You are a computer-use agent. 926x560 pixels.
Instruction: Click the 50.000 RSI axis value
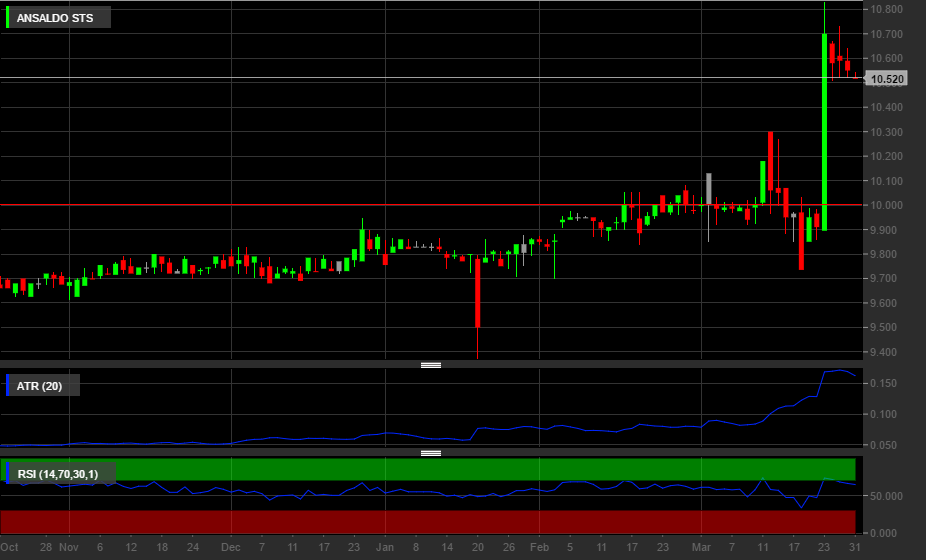tap(886, 496)
